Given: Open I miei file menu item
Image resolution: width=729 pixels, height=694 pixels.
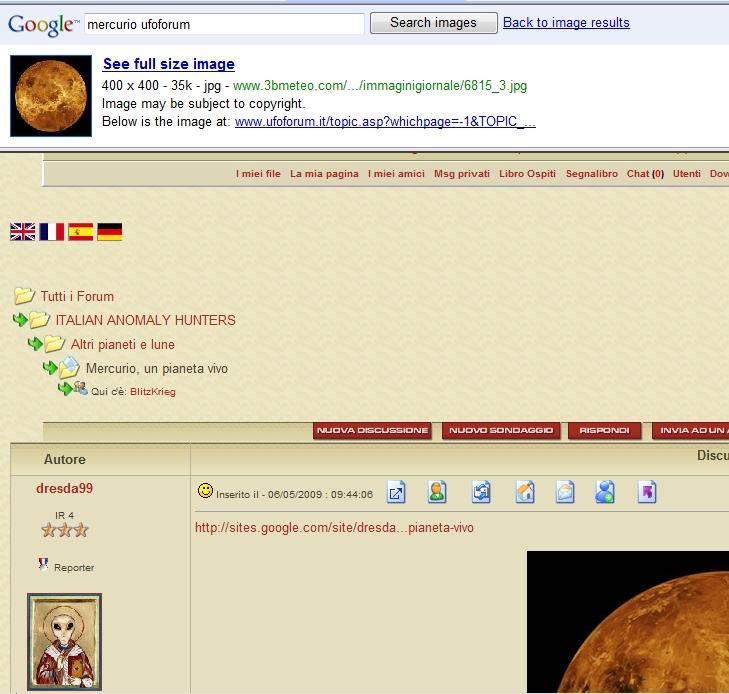Looking at the screenshot, I should [x=258, y=174].
